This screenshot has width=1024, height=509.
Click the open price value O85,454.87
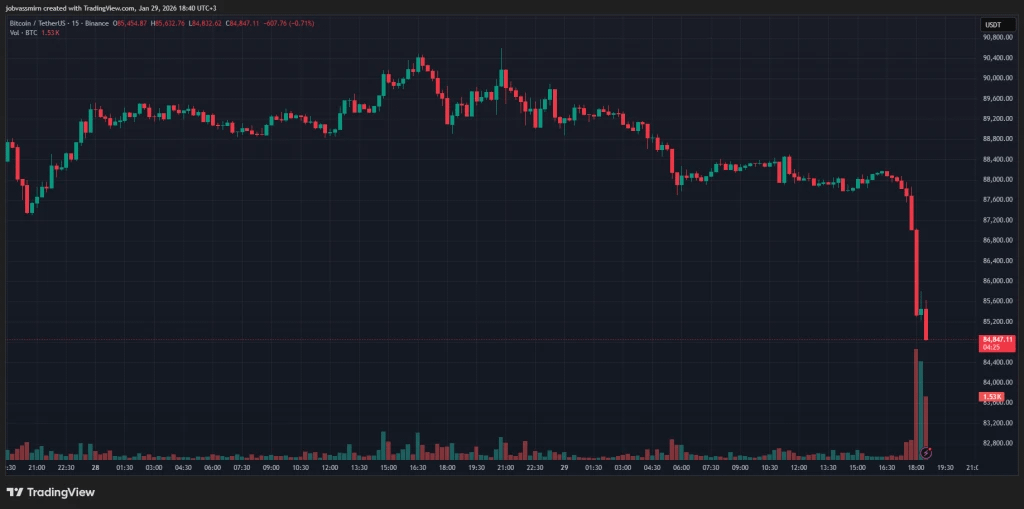point(131,24)
